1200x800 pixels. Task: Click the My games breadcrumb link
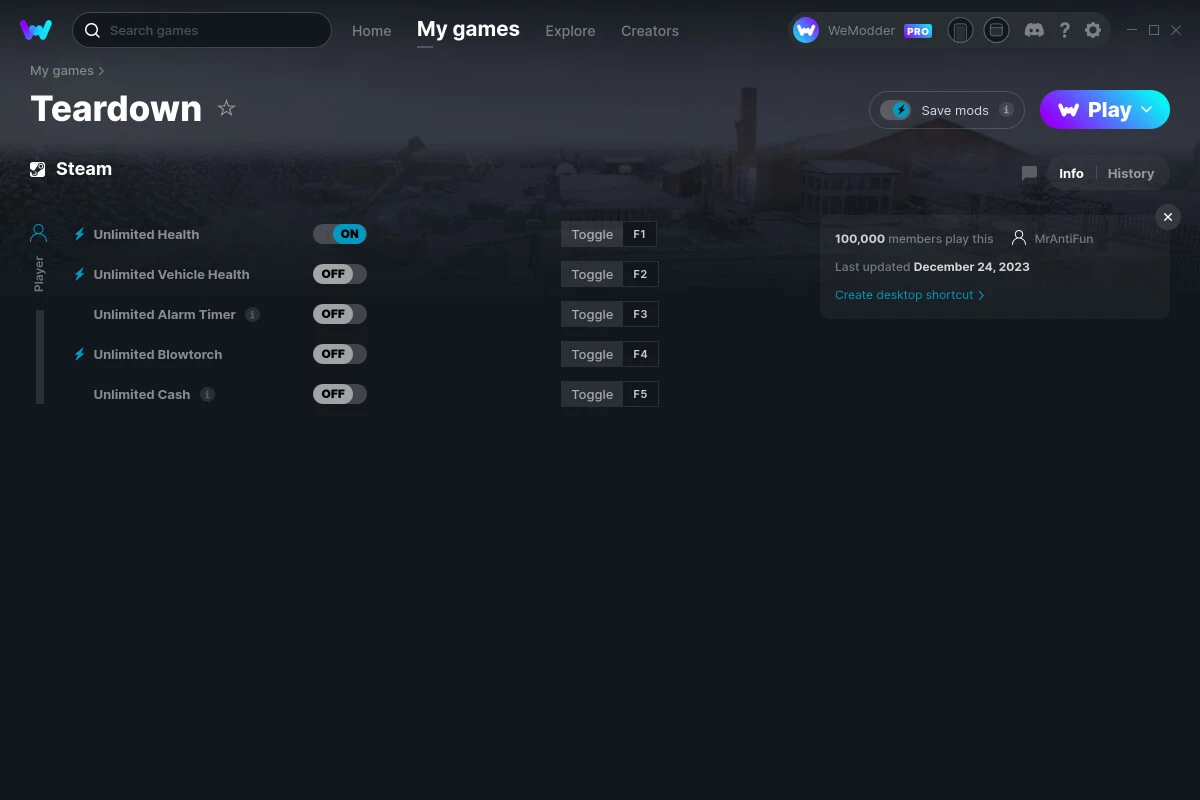[x=62, y=71]
